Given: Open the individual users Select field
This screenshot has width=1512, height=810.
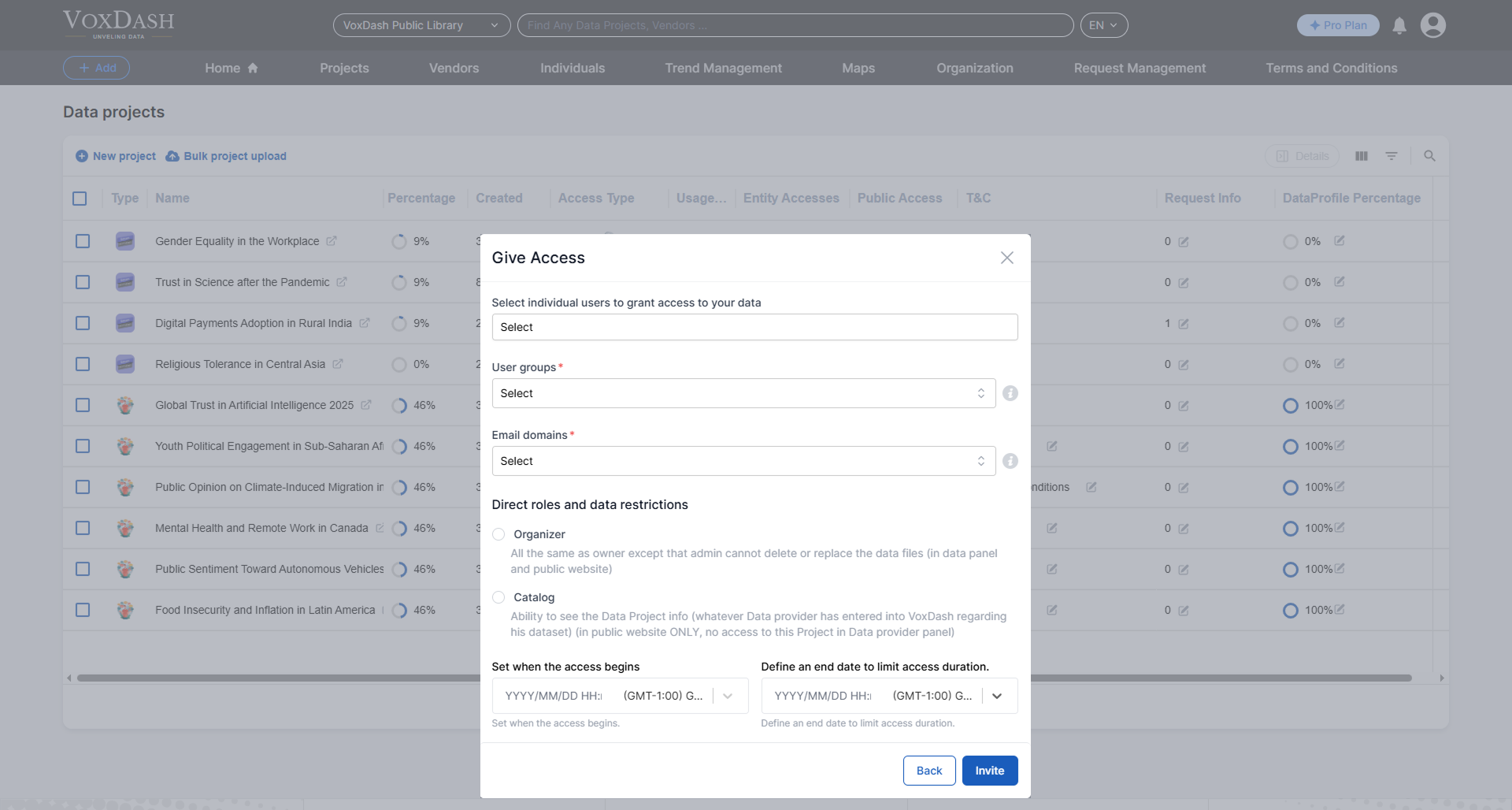Looking at the screenshot, I should point(754,327).
